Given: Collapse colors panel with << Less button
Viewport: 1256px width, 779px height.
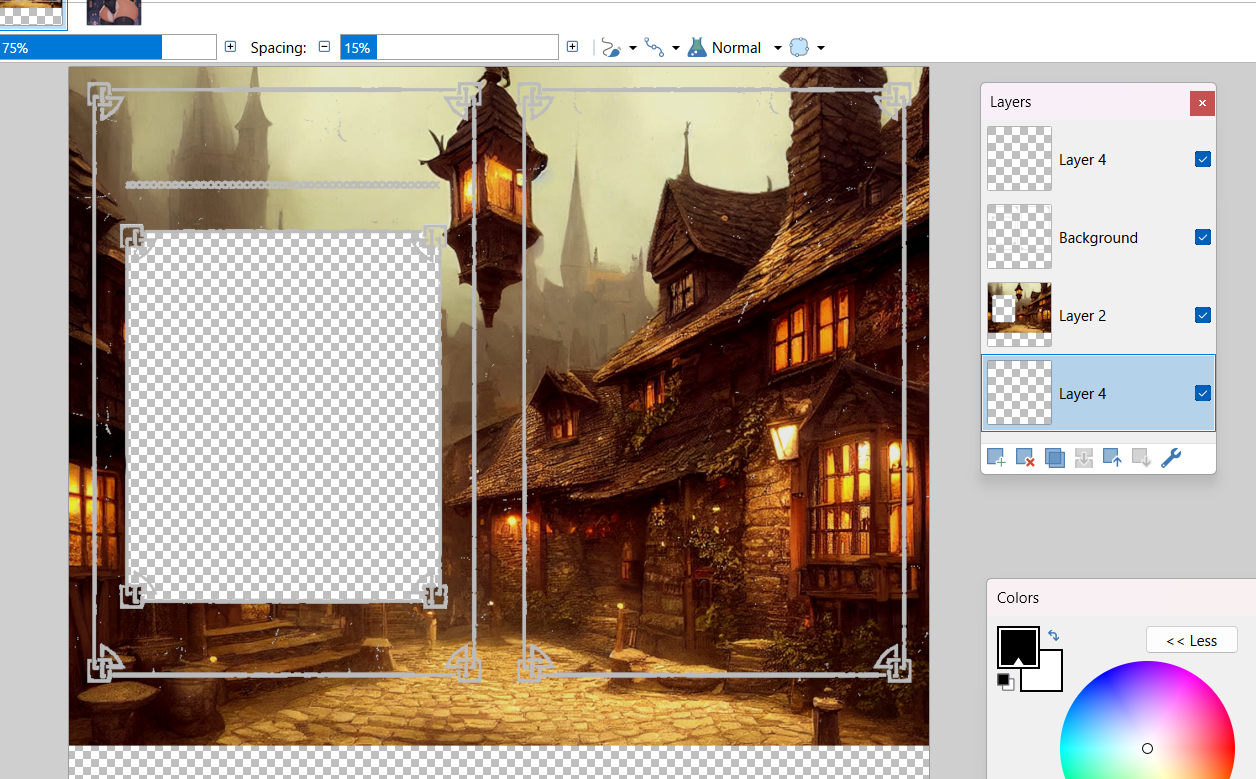Looking at the screenshot, I should click(x=1191, y=640).
